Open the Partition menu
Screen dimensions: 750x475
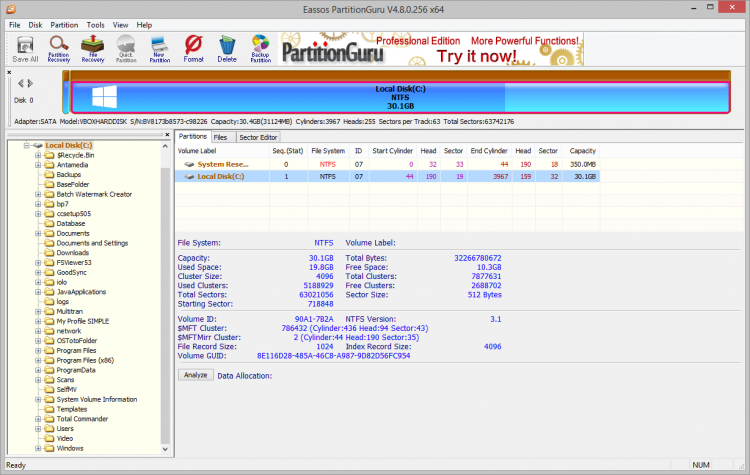pos(64,25)
